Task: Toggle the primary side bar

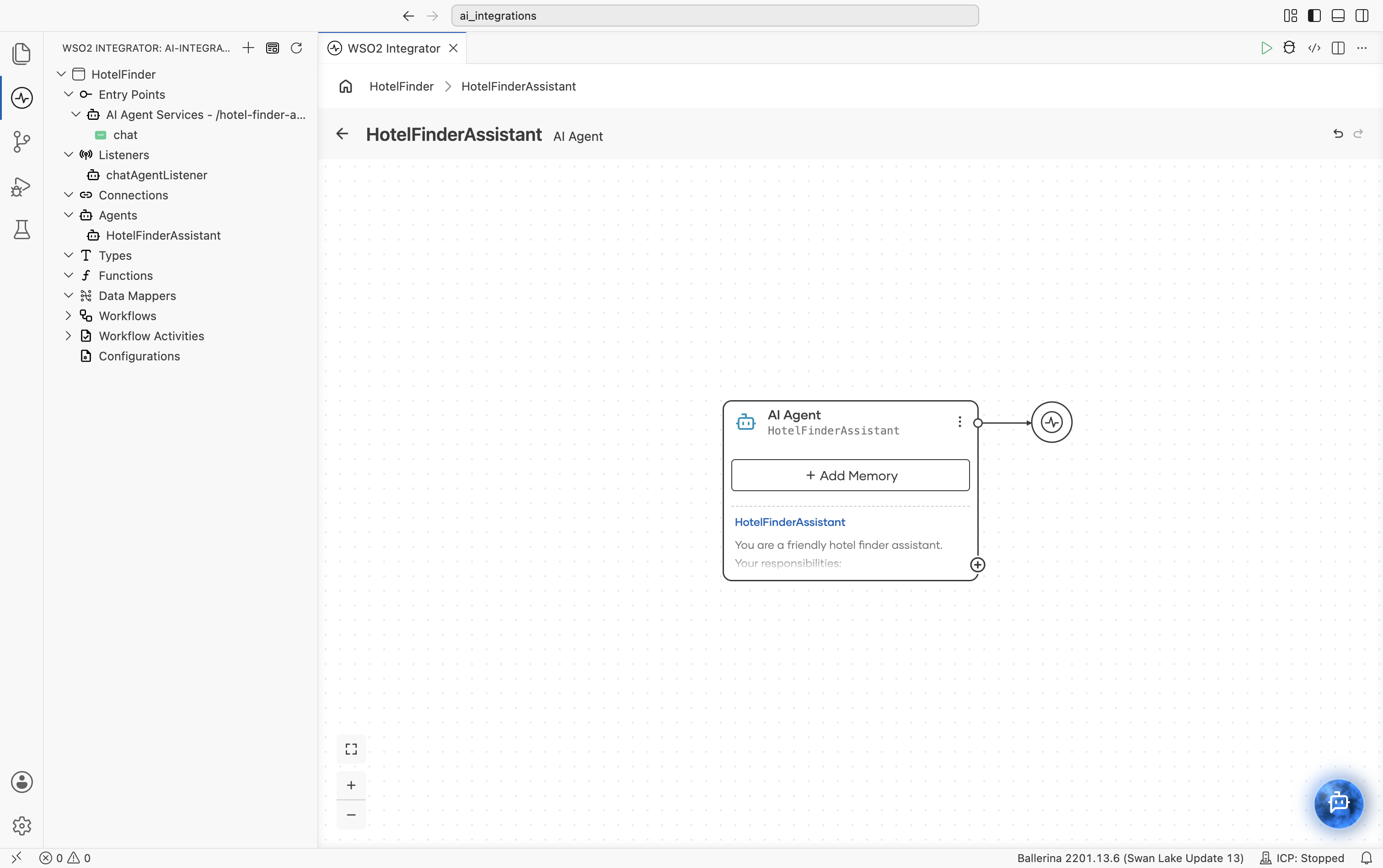Action: 1313,16
